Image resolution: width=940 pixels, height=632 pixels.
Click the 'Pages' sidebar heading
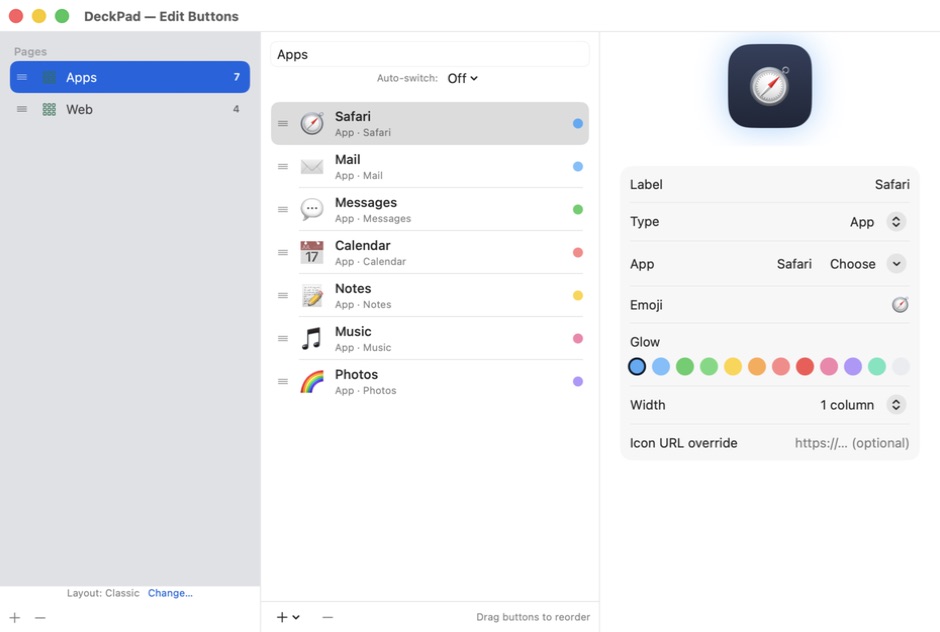tap(31, 52)
